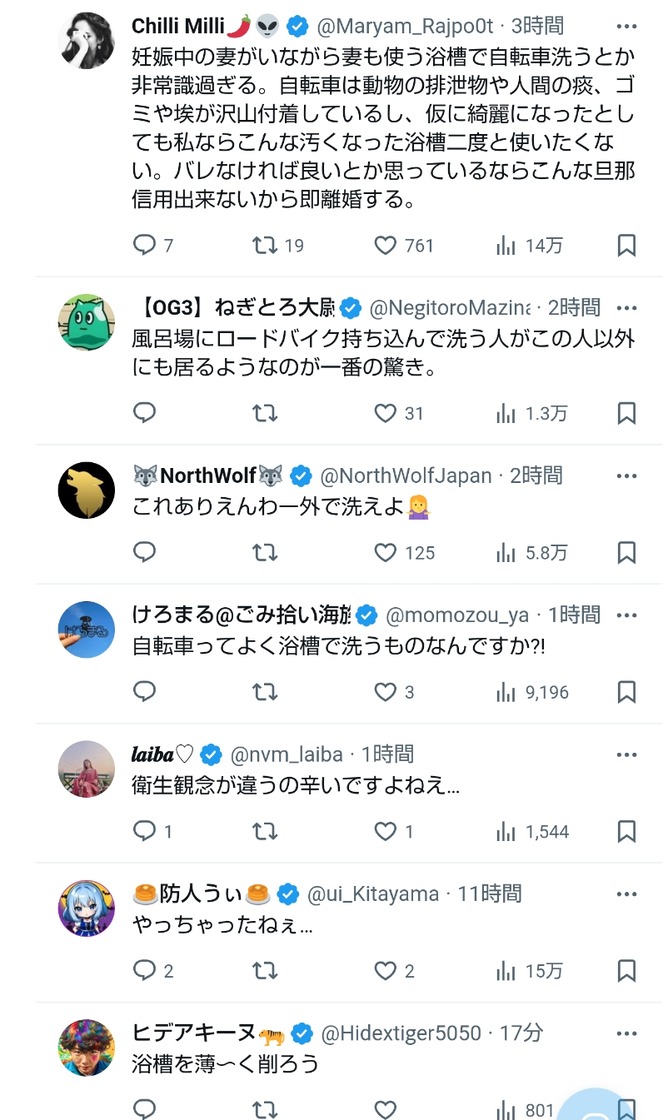Image resolution: width=668 pixels, height=1120 pixels.
Task: Reply to laiba's post
Action: [145, 831]
